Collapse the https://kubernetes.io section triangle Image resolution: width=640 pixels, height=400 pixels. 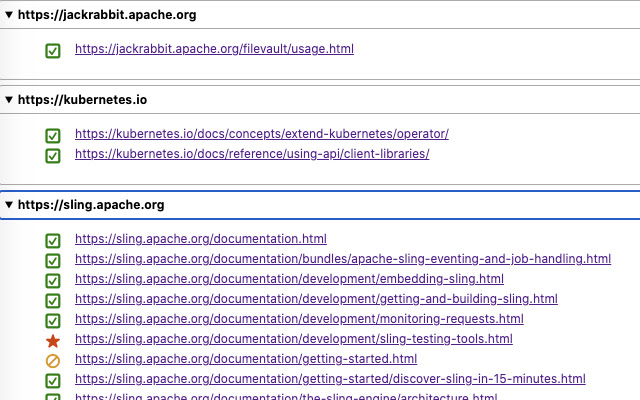(9, 100)
